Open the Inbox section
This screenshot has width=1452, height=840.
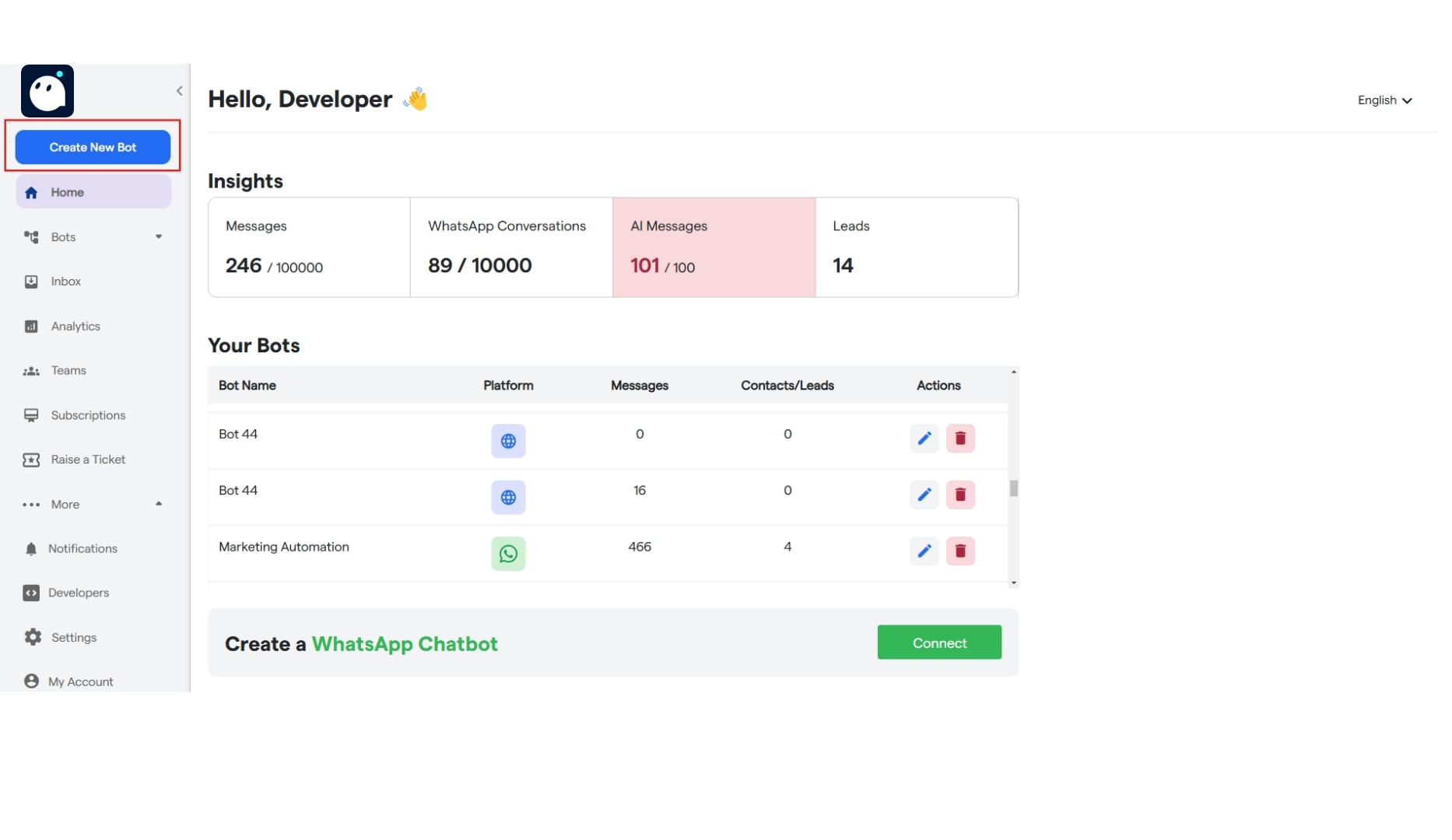click(x=66, y=281)
